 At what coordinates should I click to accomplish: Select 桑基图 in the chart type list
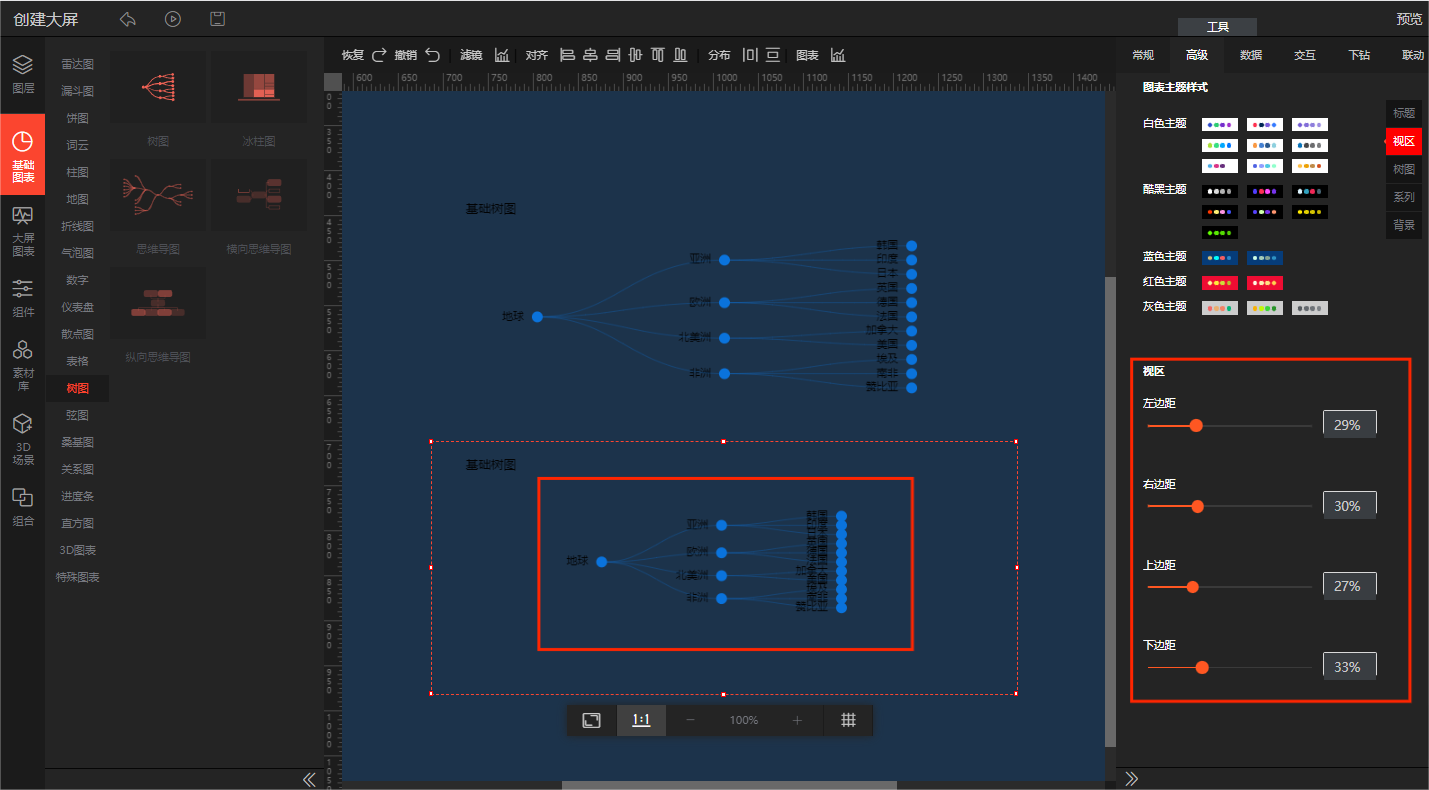pos(77,442)
